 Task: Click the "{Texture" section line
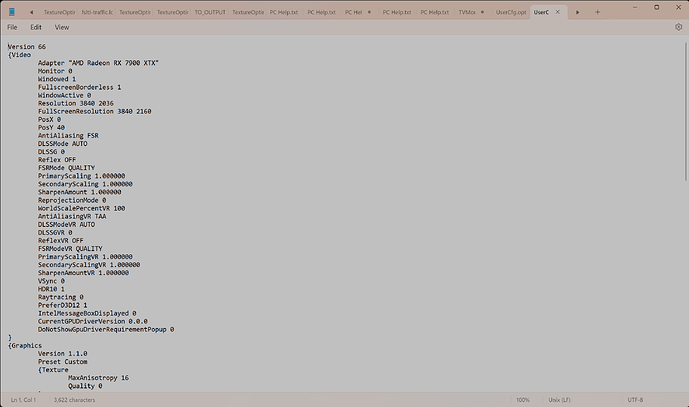click(53, 370)
